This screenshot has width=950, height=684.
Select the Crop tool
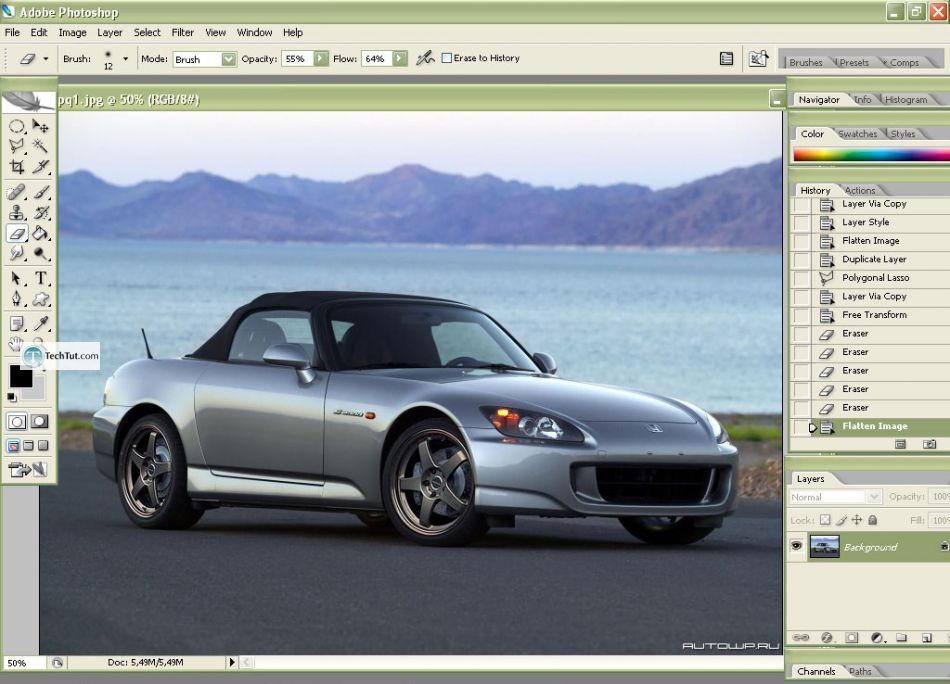coord(16,166)
